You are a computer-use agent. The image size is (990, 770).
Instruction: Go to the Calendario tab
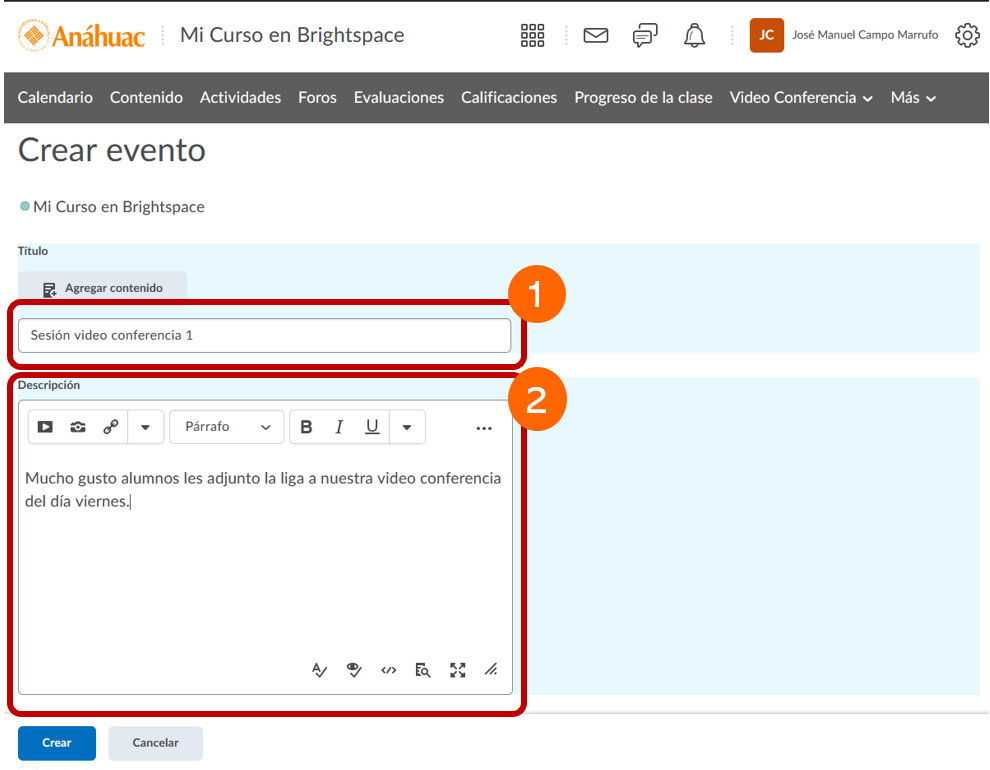(x=55, y=98)
